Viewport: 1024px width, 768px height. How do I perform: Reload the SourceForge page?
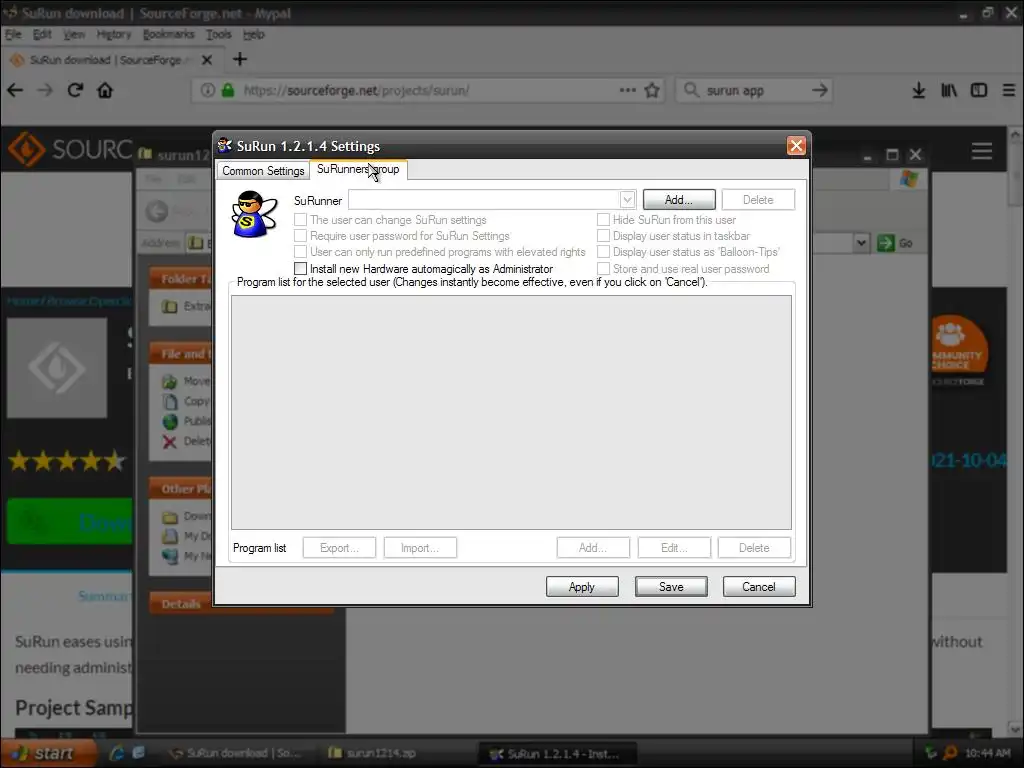click(x=75, y=90)
